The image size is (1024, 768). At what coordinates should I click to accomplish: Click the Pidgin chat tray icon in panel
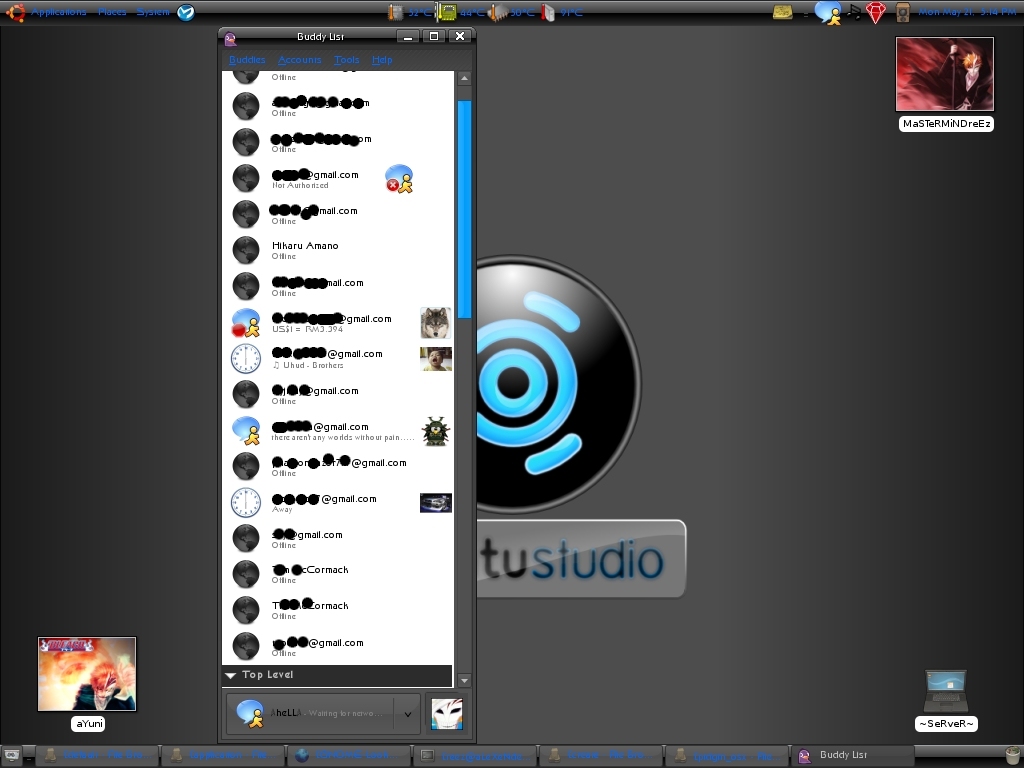[x=828, y=12]
